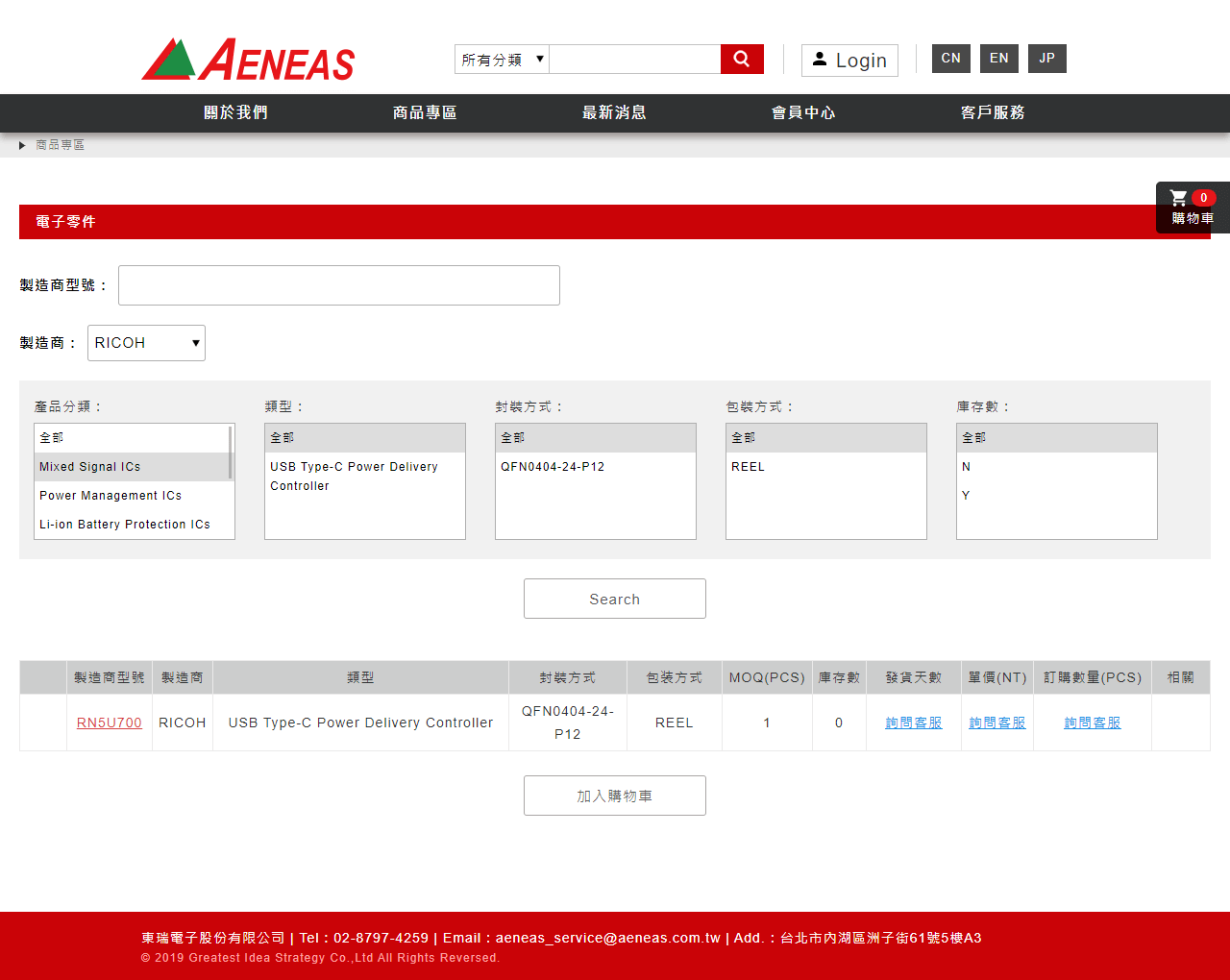1230x980 pixels.
Task: Switch language to JP
Action: pyautogui.click(x=1047, y=59)
